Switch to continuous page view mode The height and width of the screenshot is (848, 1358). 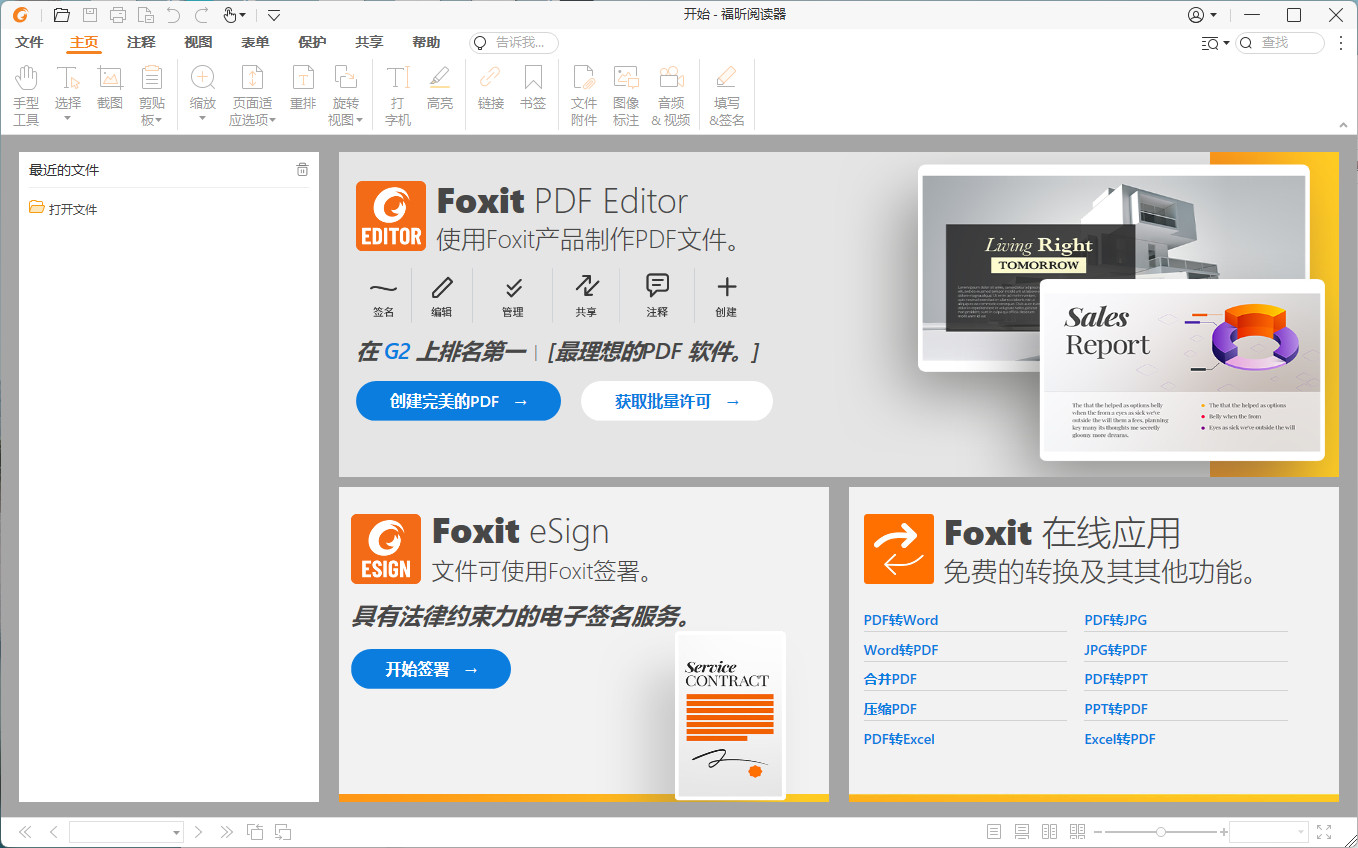[x=1022, y=832]
